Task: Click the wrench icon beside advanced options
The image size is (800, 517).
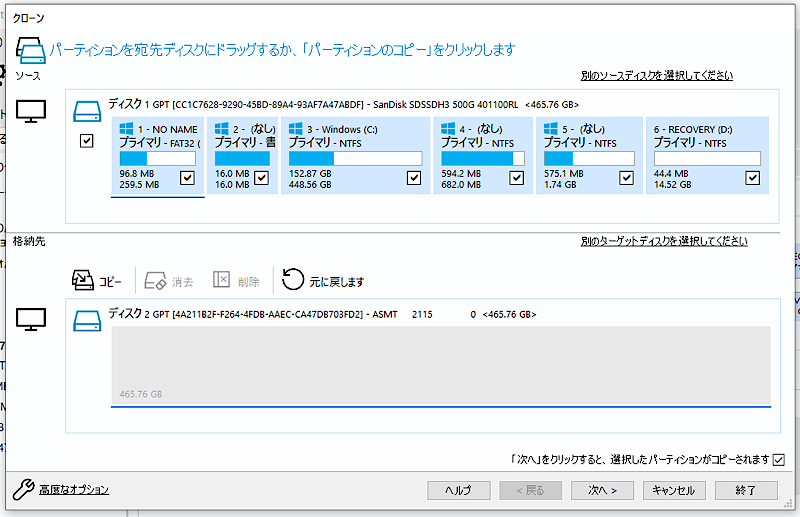Action: (23, 489)
